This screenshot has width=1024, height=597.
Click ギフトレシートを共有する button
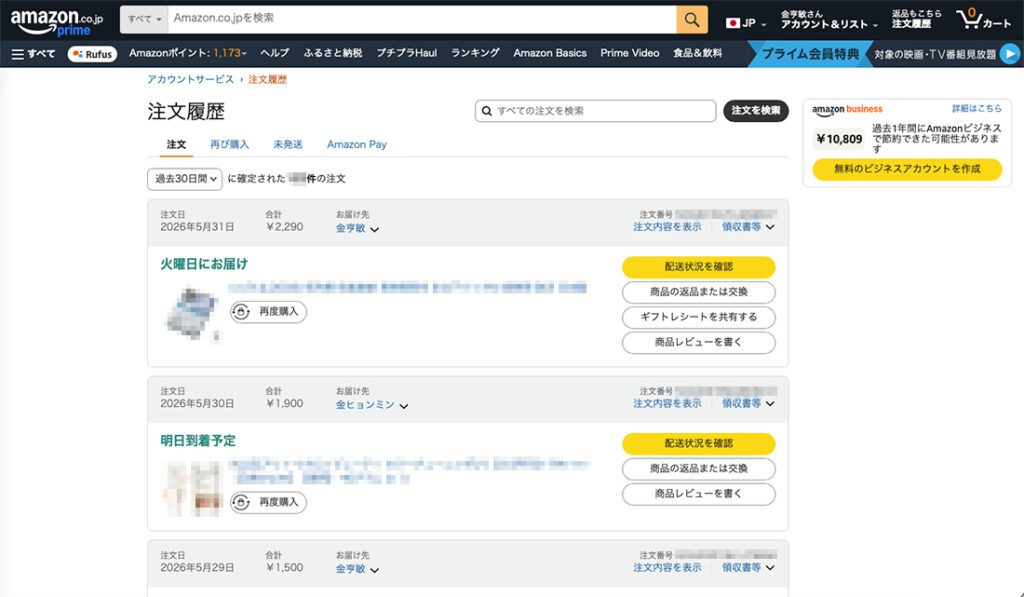(x=699, y=317)
